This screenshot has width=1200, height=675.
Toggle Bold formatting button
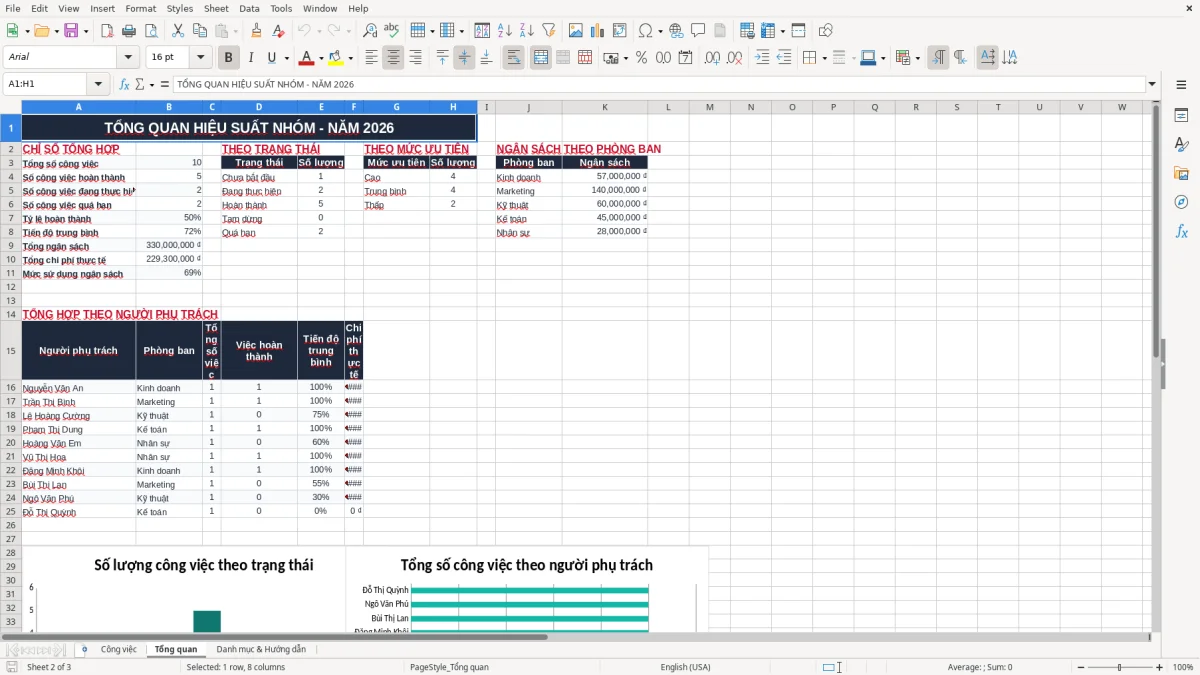point(229,58)
